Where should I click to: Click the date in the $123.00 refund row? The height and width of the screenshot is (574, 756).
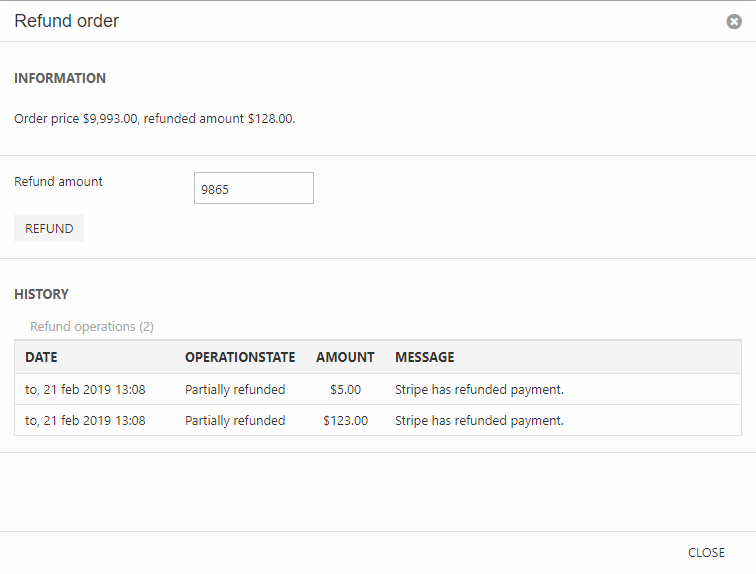pyautogui.click(x=85, y=421)
